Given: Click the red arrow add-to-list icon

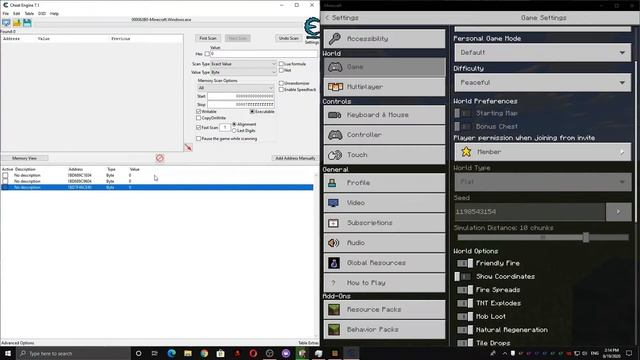Looking at the screenshot, I should click(x=188, y=147).
